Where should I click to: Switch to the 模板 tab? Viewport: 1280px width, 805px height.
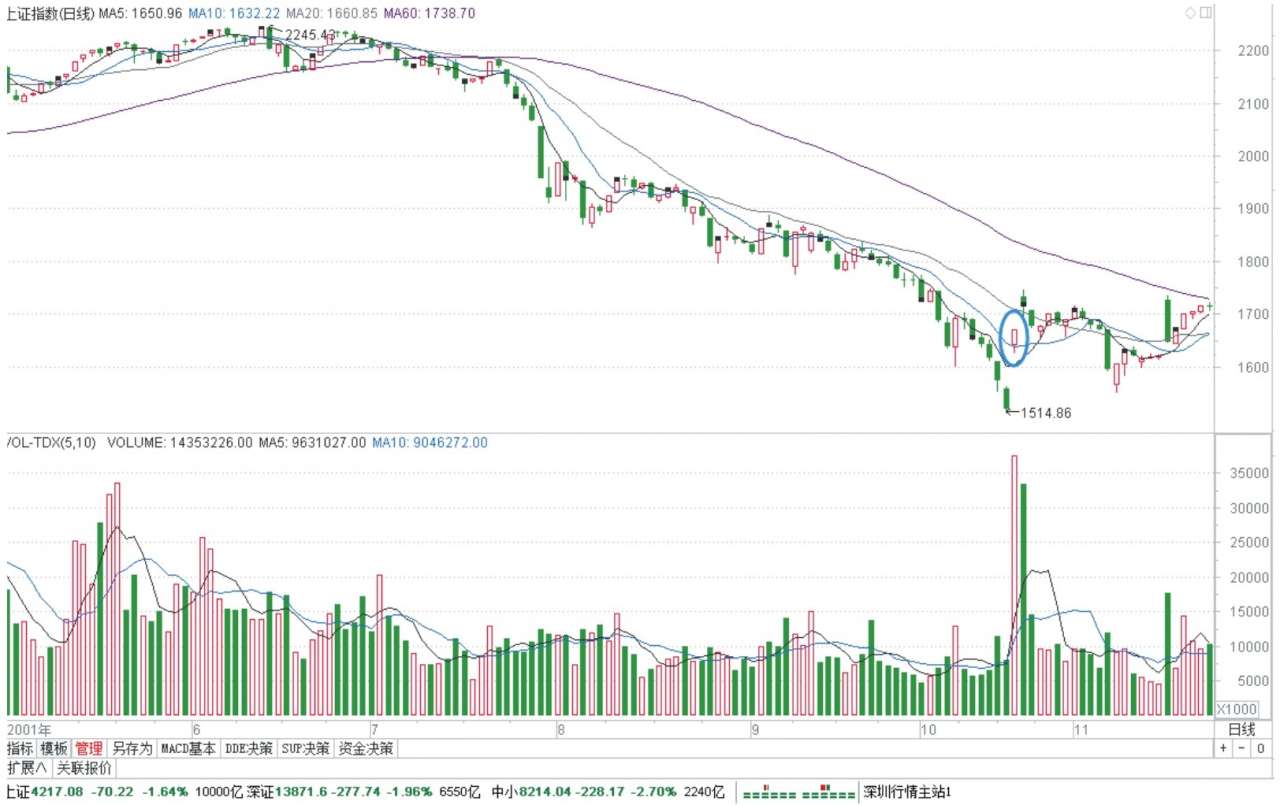coord(55,748)
